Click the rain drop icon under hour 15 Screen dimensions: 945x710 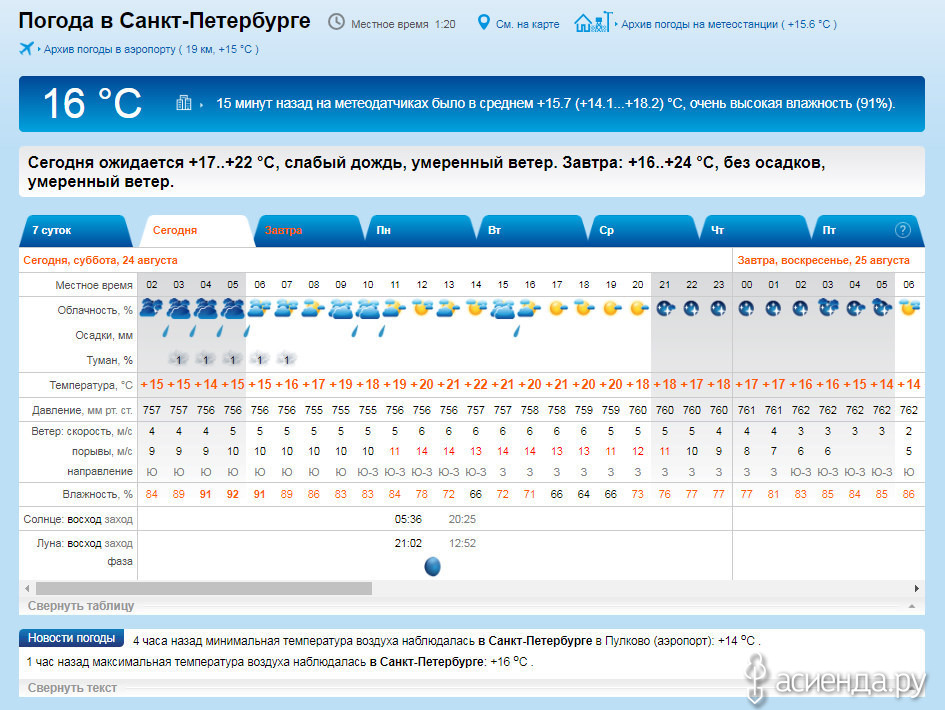(516, 331)
